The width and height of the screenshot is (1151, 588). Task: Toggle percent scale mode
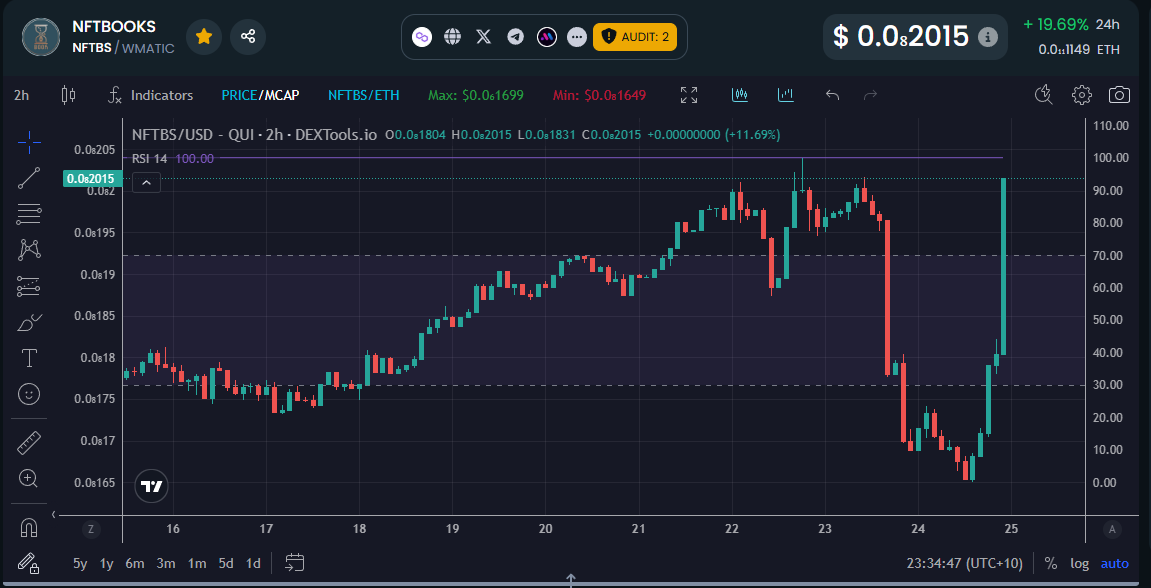coord(1051,564)
